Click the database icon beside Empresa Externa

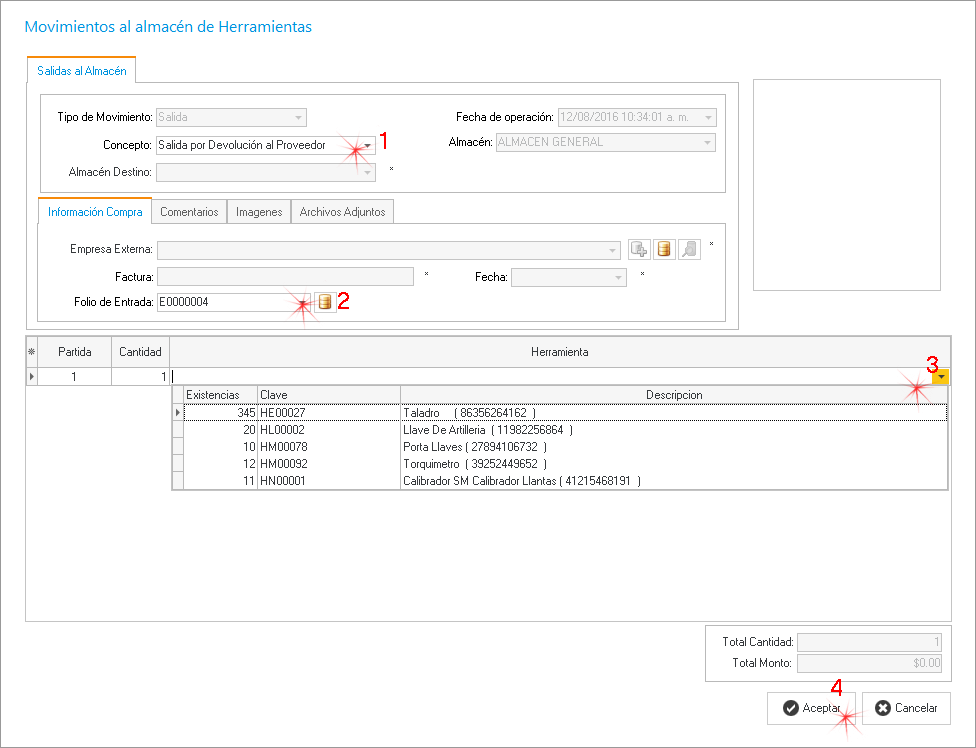click(664, 250)
